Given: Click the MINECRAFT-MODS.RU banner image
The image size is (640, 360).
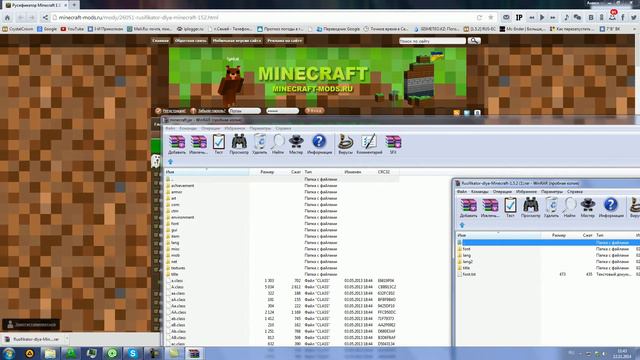Looking at the screenshot, I should 317,78.
